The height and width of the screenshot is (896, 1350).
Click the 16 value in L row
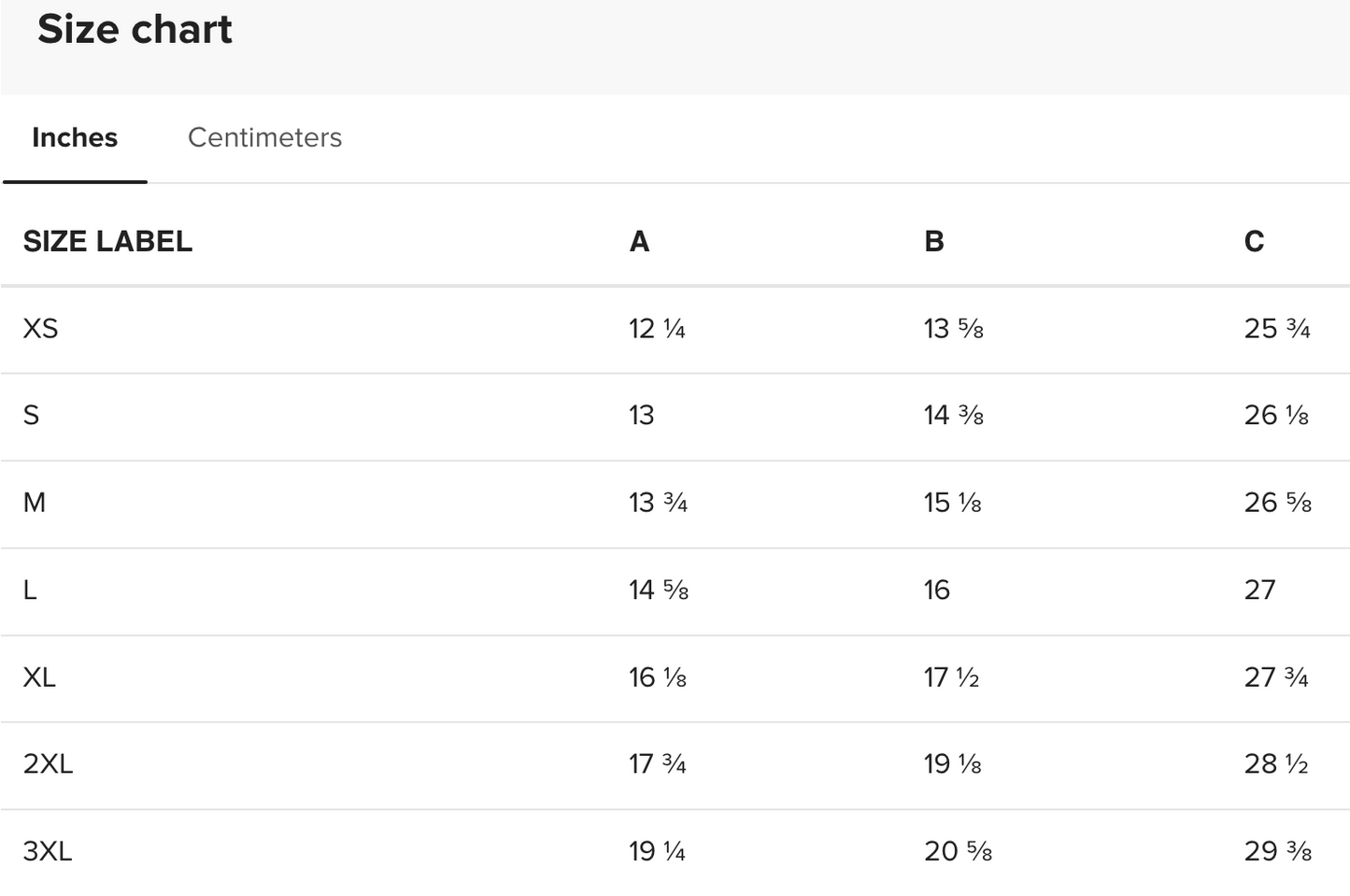click(937, 590)
